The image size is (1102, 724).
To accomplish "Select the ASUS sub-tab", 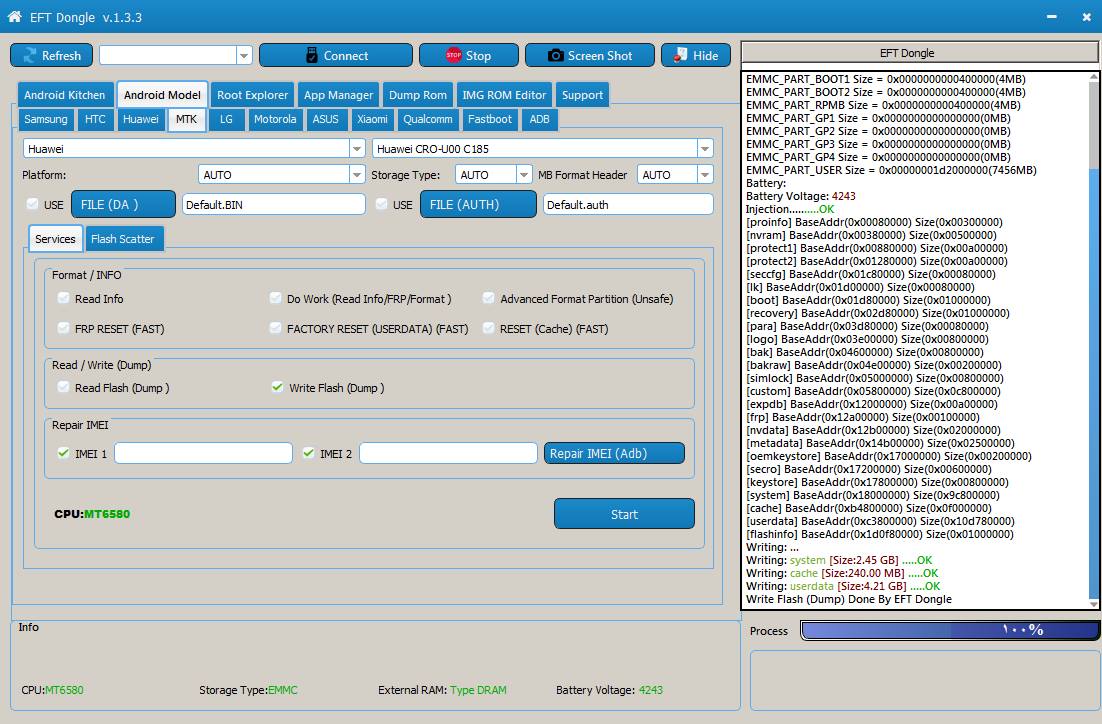I will [x=325, y=119].
